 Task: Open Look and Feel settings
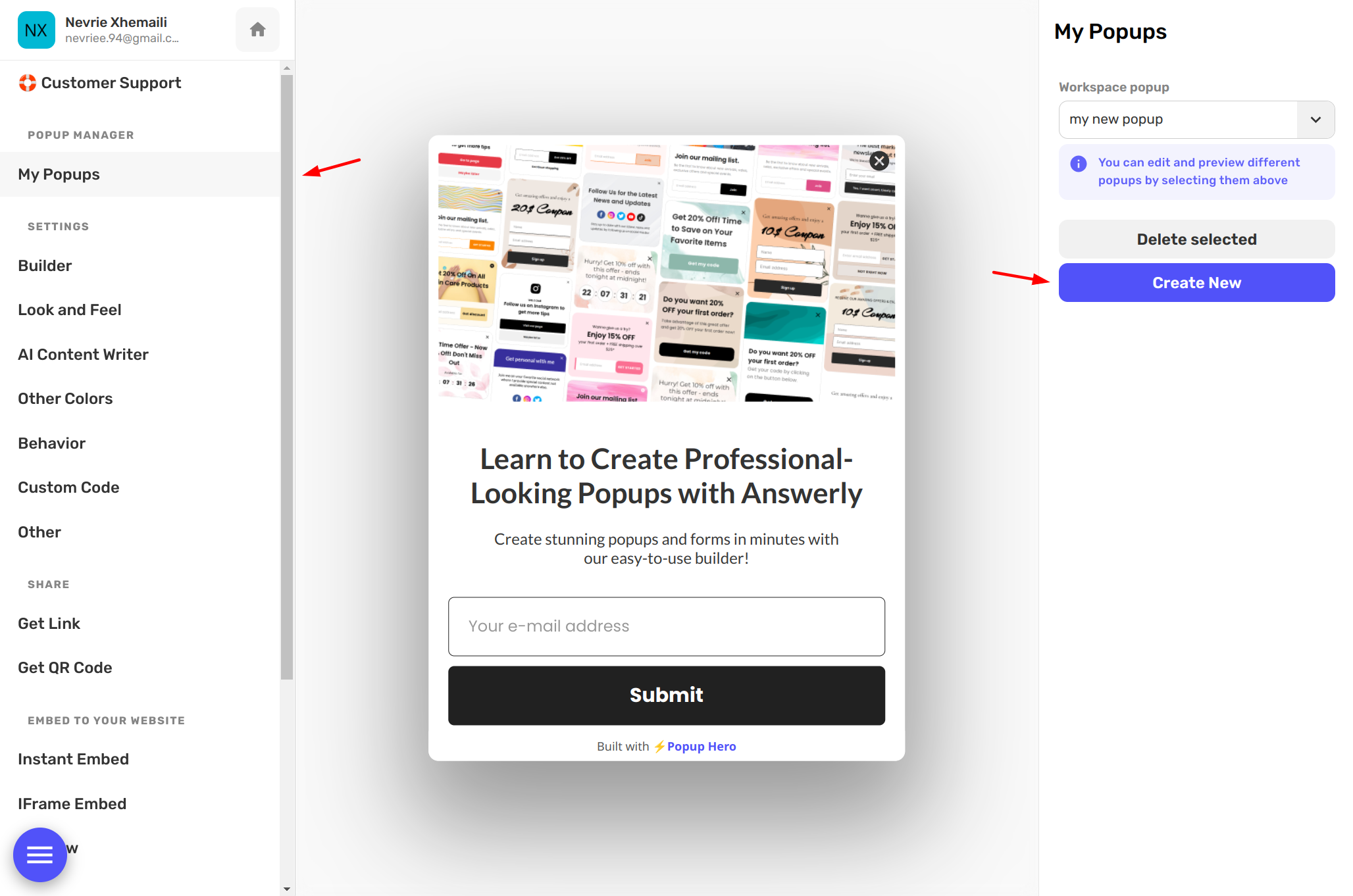(x=69, y=309)
